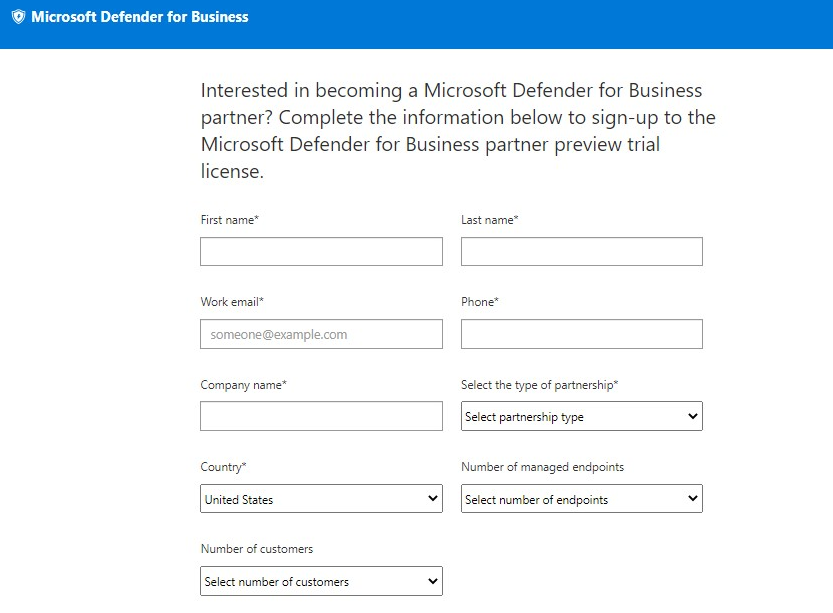This screenshot has width=833, height=613.
Task: Focus the Last name text field
Action: [x=582, y=251]
